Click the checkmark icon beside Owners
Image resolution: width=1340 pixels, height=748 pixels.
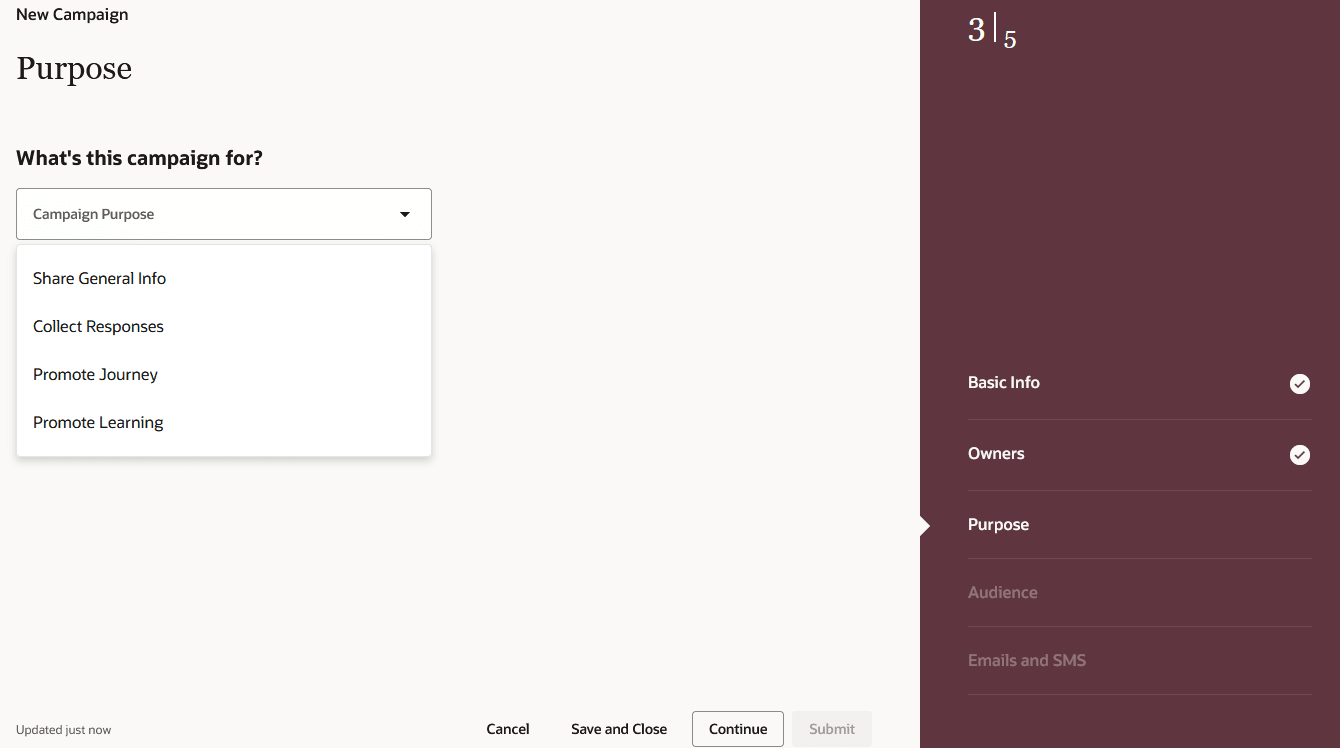coord(1299,454)
